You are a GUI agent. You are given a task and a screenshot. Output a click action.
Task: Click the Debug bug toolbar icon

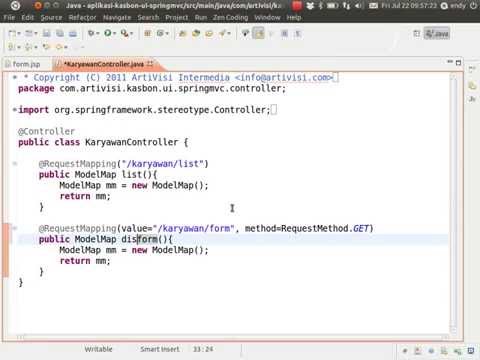coord(91,33)
